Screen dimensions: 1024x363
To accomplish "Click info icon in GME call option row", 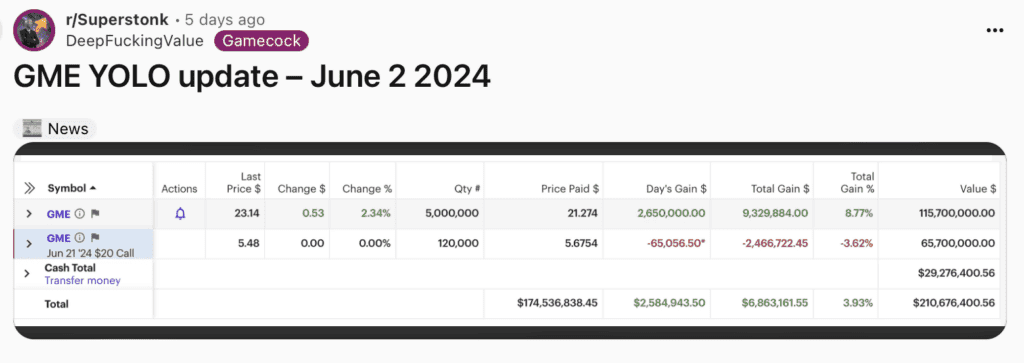I will pyautogui.click(x=80, y=238).
